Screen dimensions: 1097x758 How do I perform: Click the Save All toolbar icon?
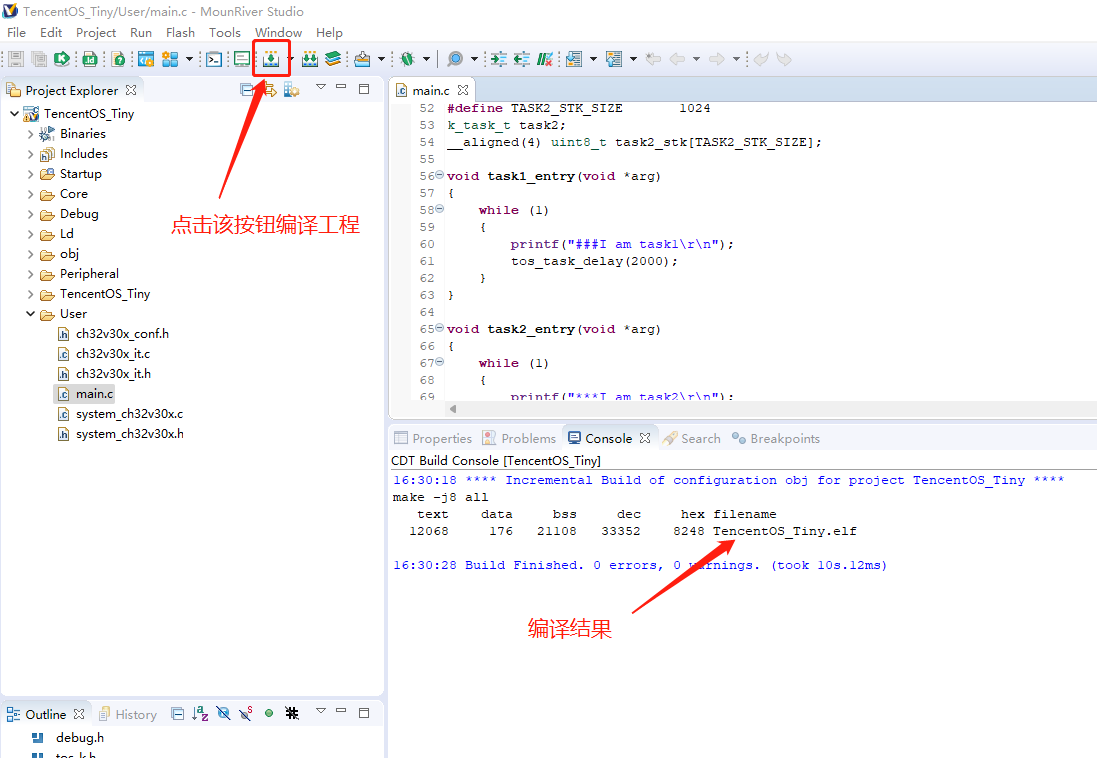point(39,59)
